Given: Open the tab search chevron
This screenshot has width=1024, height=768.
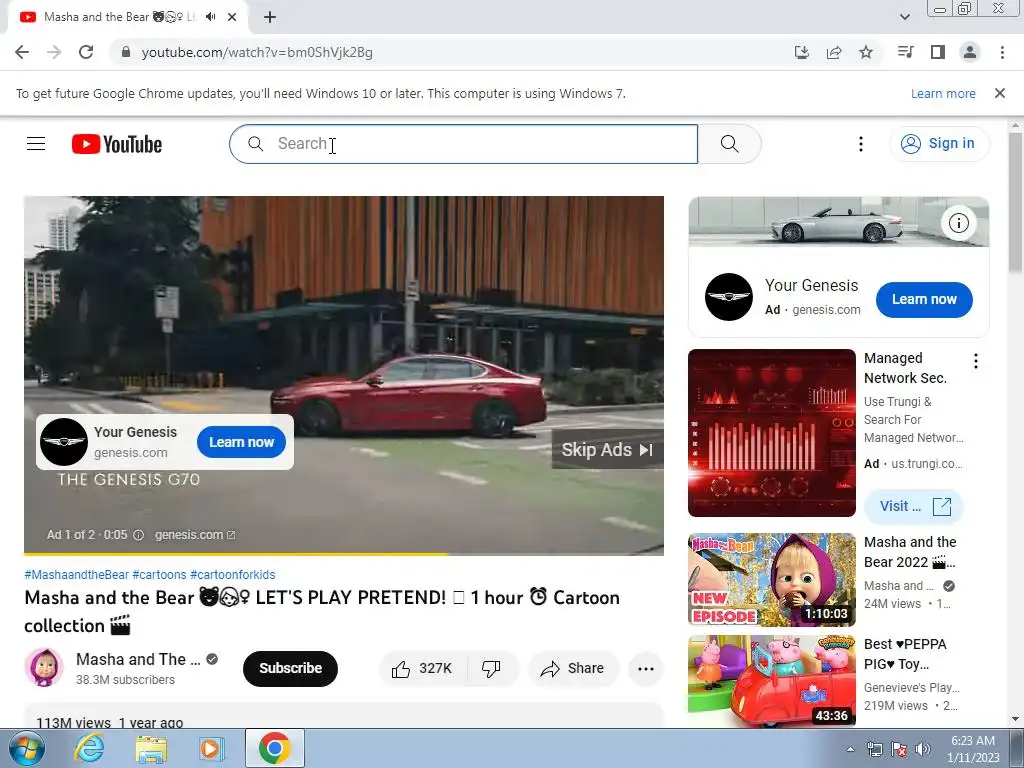Looking at the screenshot, I should click(x=905, y=17).
